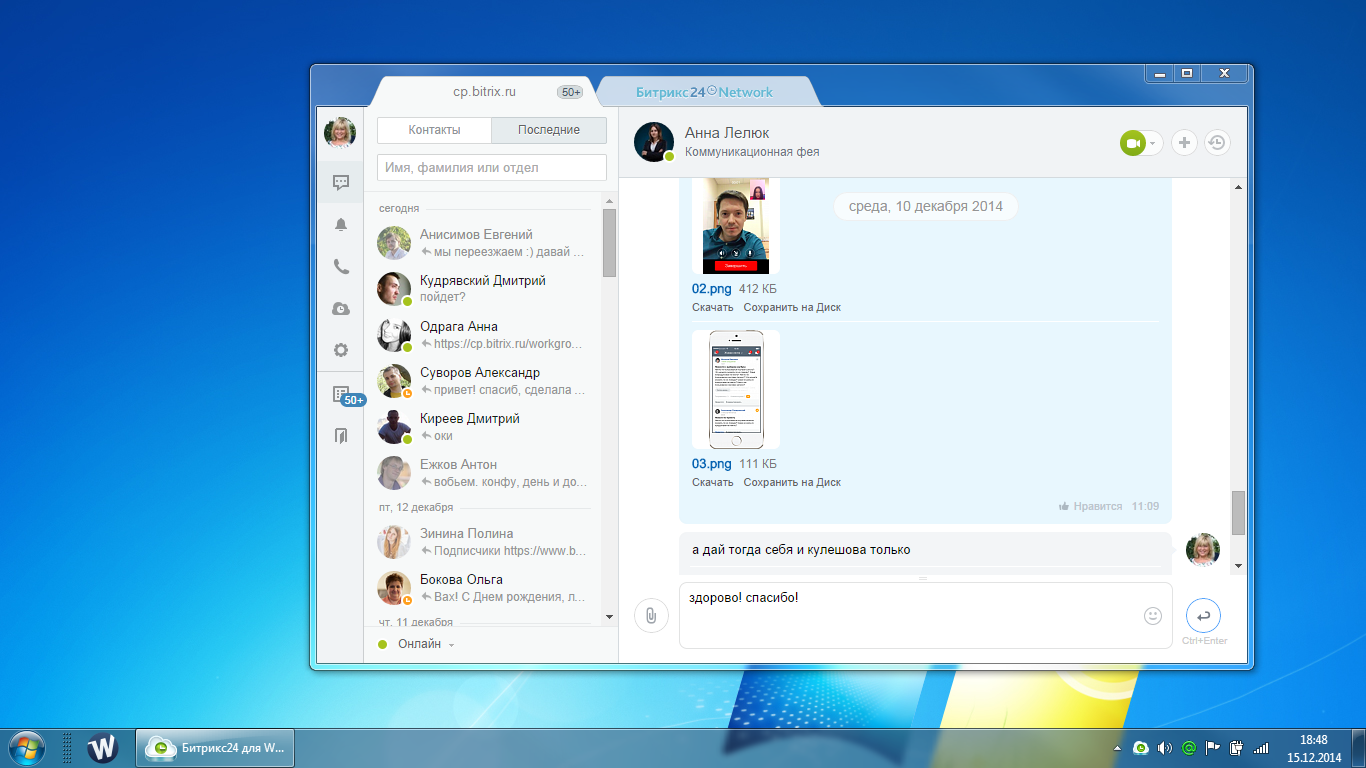The height and width of the screenshot is (768, 1366).
Task: Click the Action Center flag tray icon
Action: 1213,747
